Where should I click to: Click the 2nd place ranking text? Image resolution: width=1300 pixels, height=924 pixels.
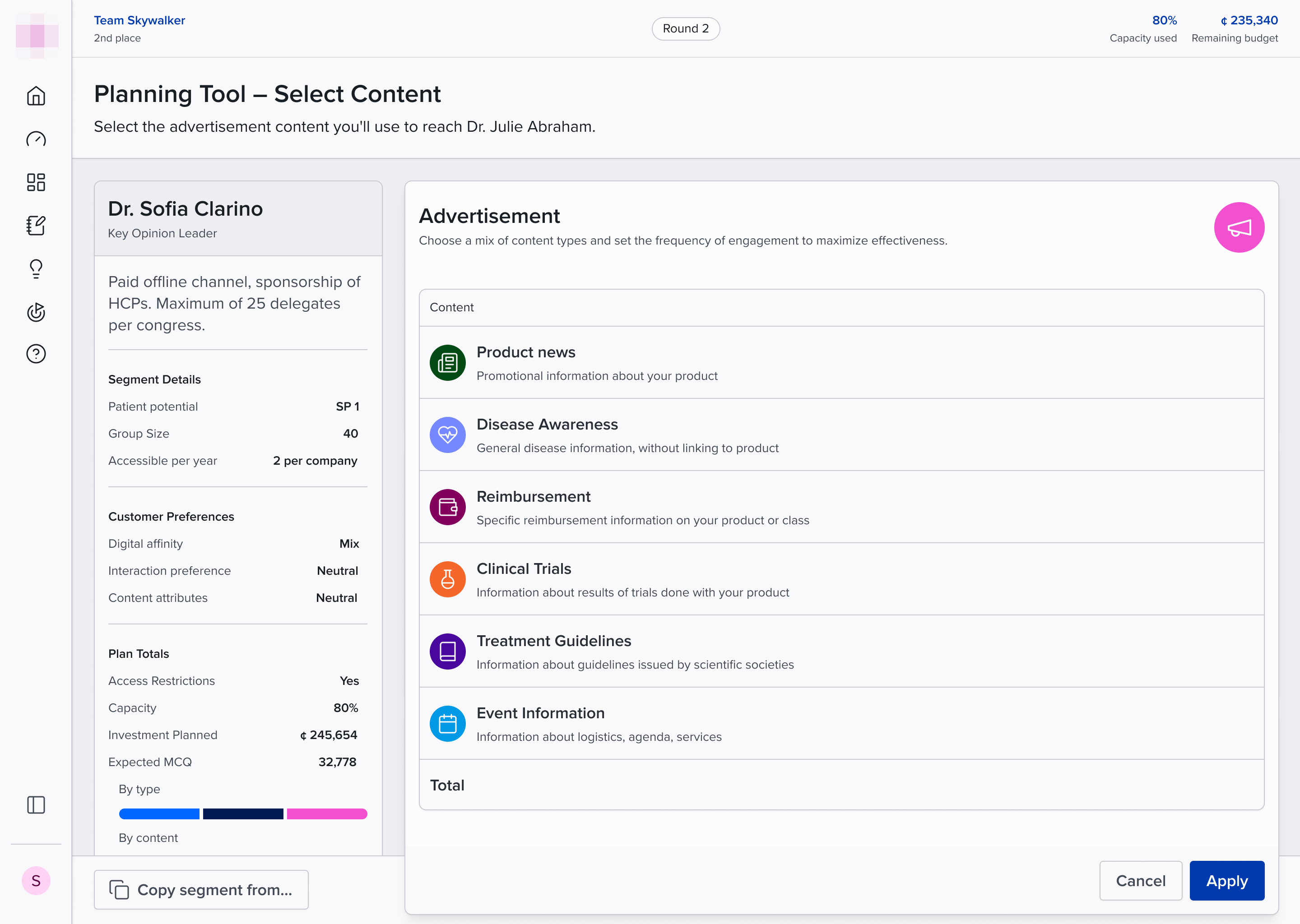(x=117, y=38)
